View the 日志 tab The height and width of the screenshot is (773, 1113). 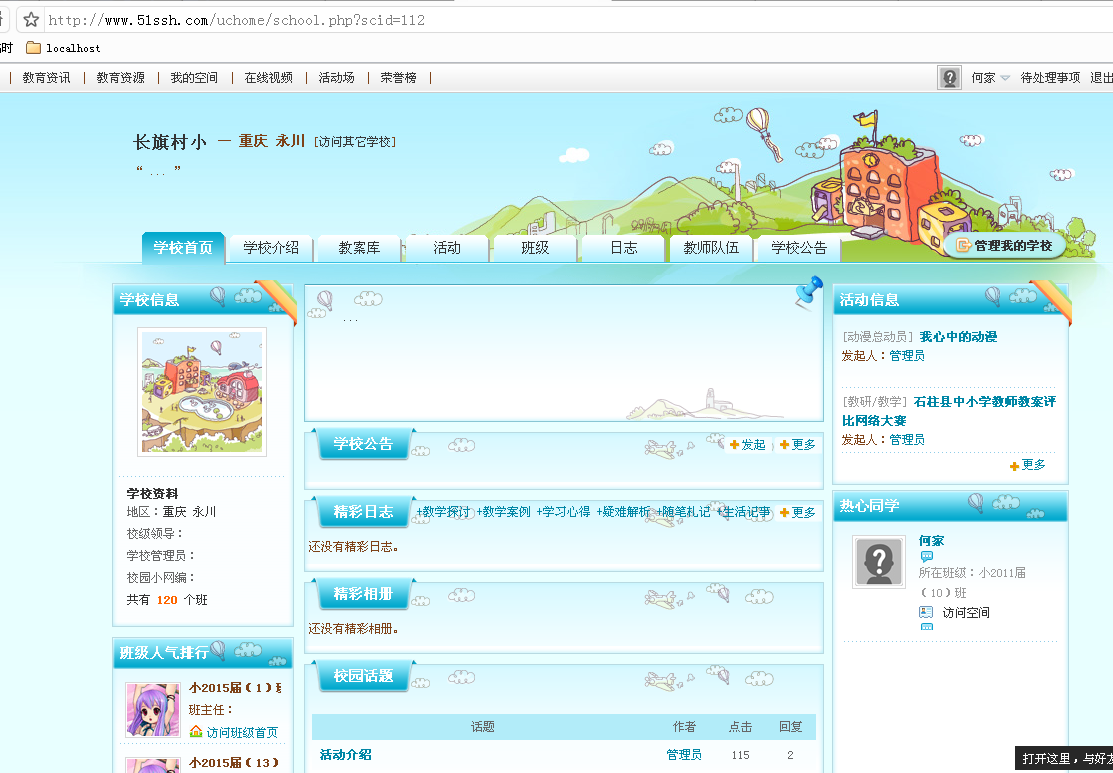[x=623, y=248]
